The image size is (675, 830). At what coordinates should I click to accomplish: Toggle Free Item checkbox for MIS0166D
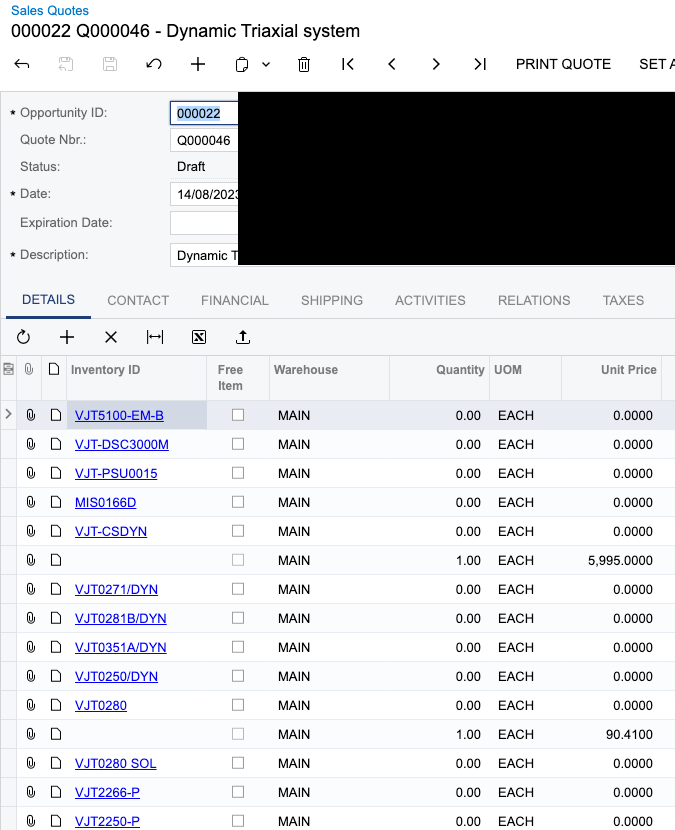[x=238, y=502]
